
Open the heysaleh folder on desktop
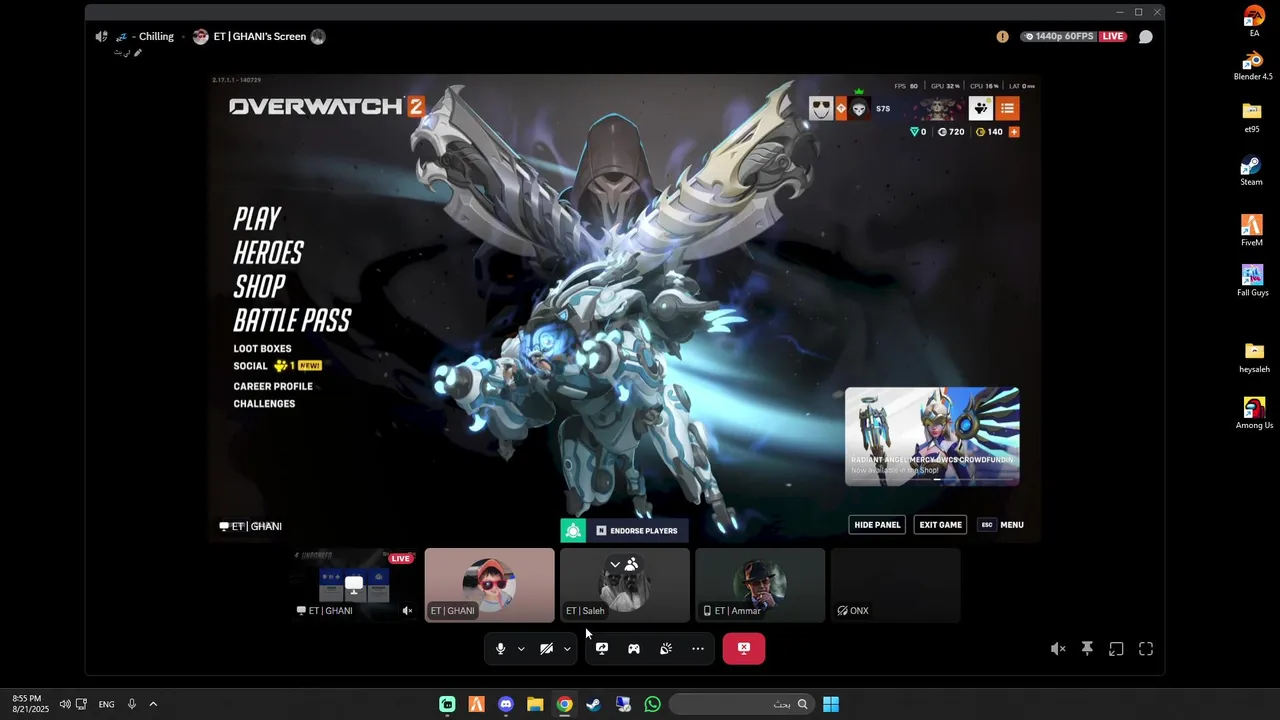(x=1254, y=358)
